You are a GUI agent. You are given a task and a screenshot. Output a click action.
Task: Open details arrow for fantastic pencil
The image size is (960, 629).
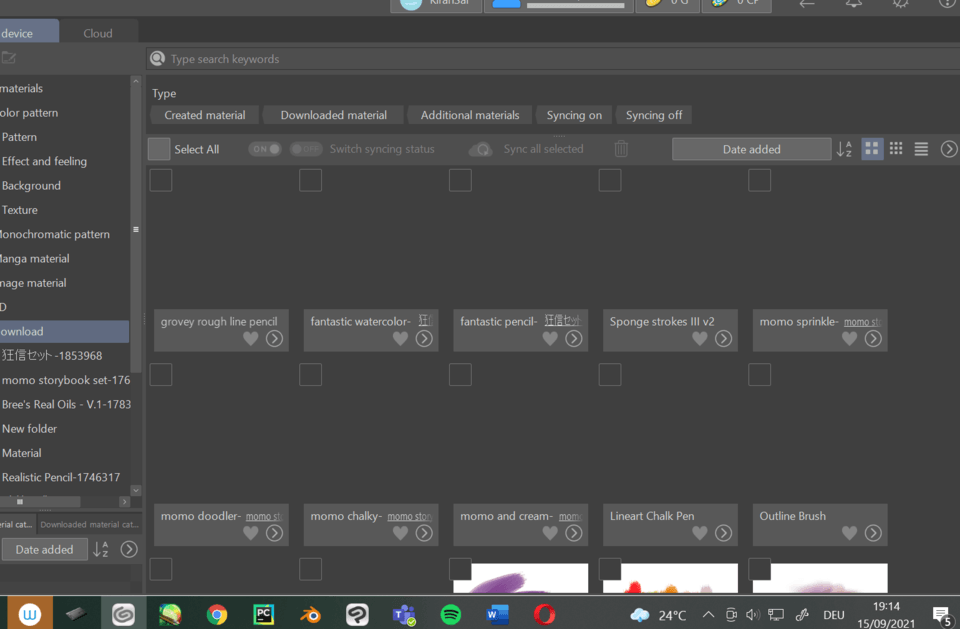(x=574, y=339)
